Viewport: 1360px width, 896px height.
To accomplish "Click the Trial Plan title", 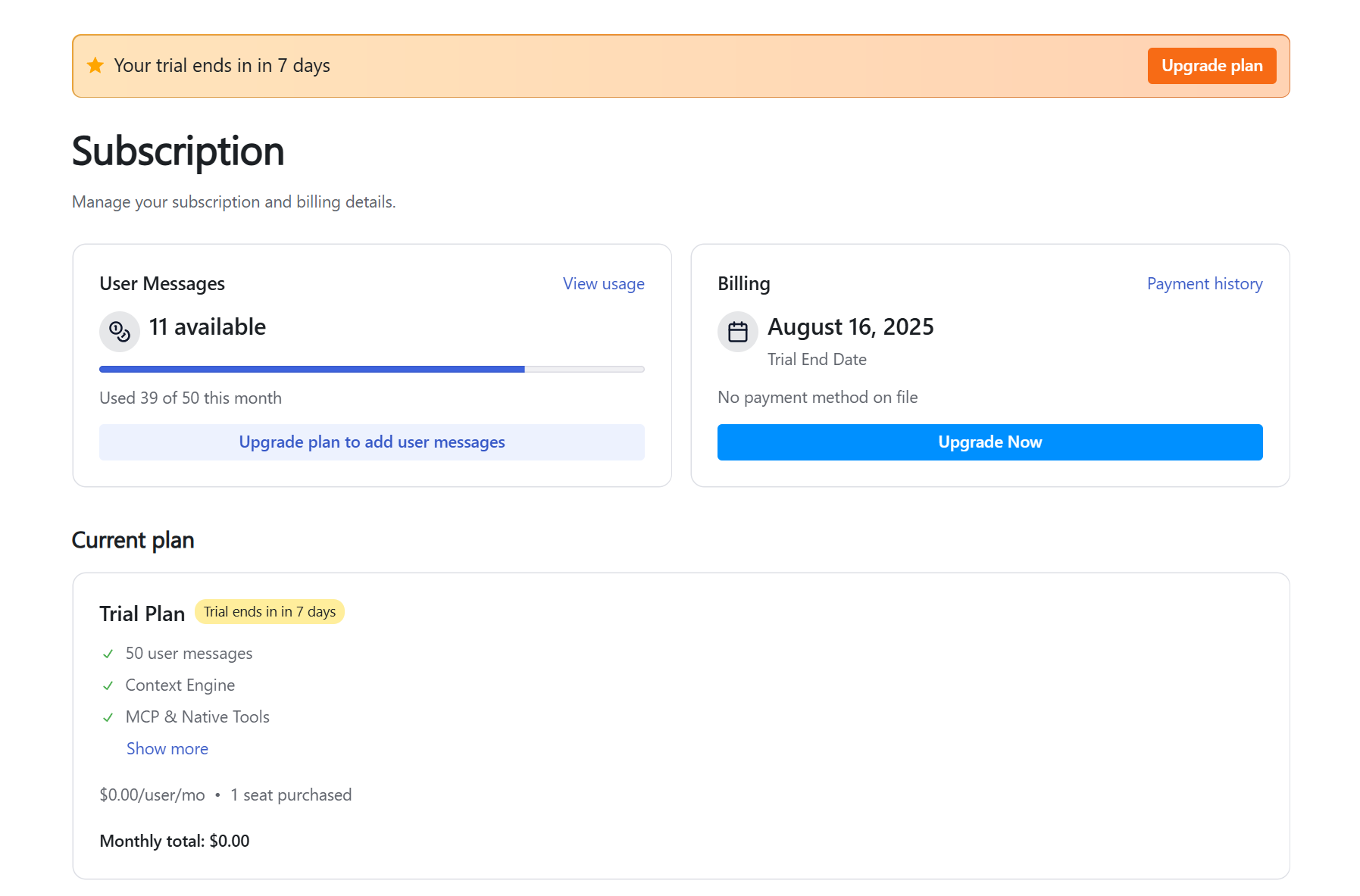I will [142, 613].
